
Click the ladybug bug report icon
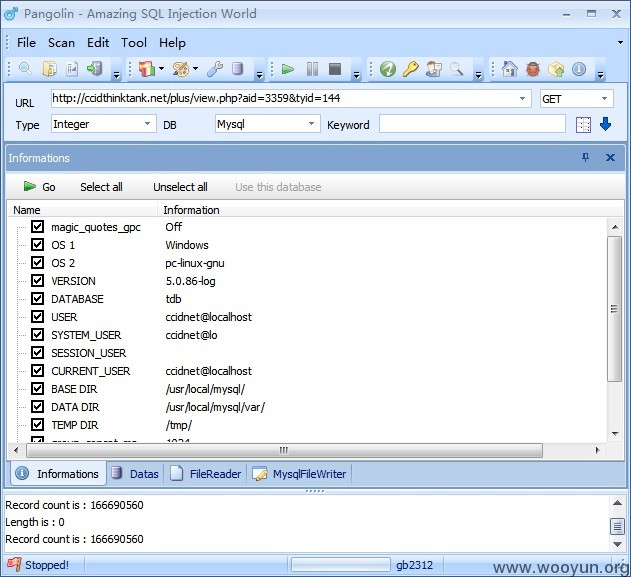[533, 69]
